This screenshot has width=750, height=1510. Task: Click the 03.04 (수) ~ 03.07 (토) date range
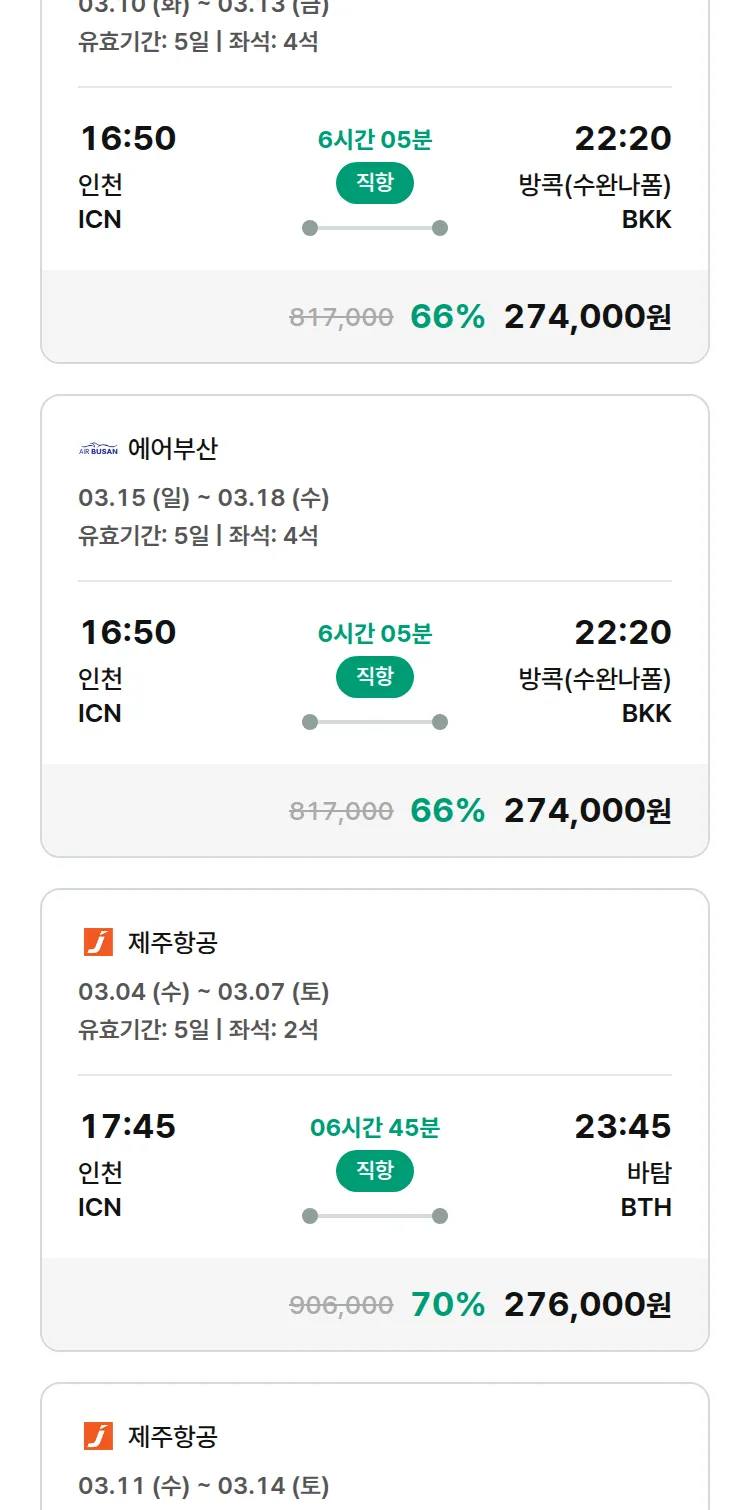coord(204,992)
